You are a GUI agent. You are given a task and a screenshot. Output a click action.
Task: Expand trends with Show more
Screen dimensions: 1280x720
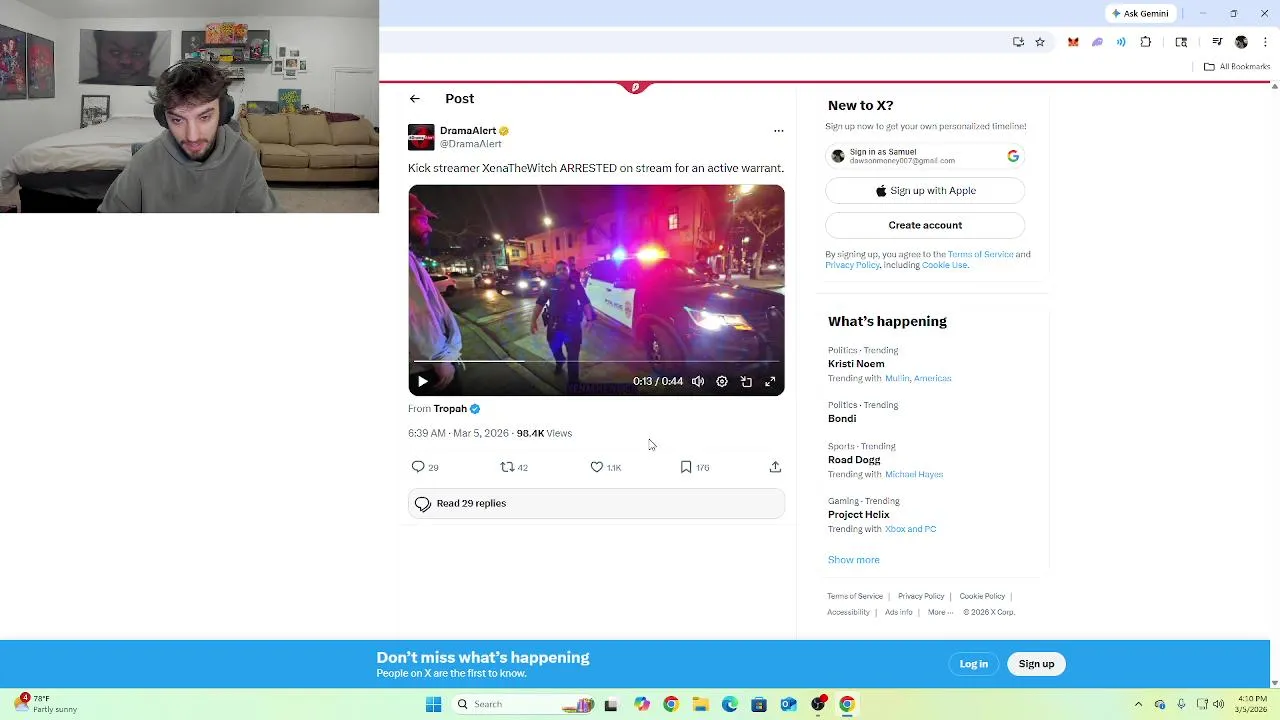click(853, 560)
